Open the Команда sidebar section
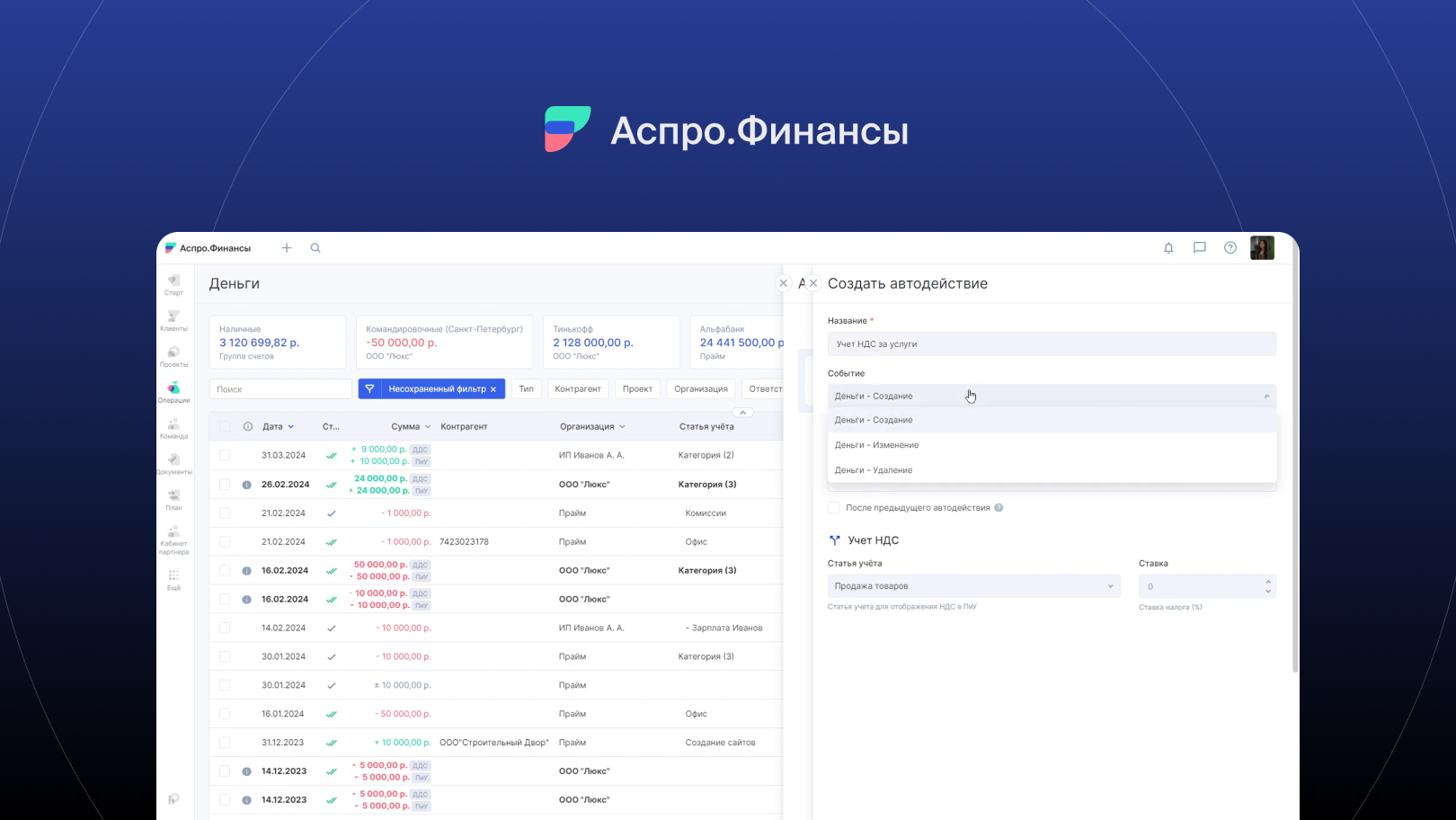 (x=173, y=429)
